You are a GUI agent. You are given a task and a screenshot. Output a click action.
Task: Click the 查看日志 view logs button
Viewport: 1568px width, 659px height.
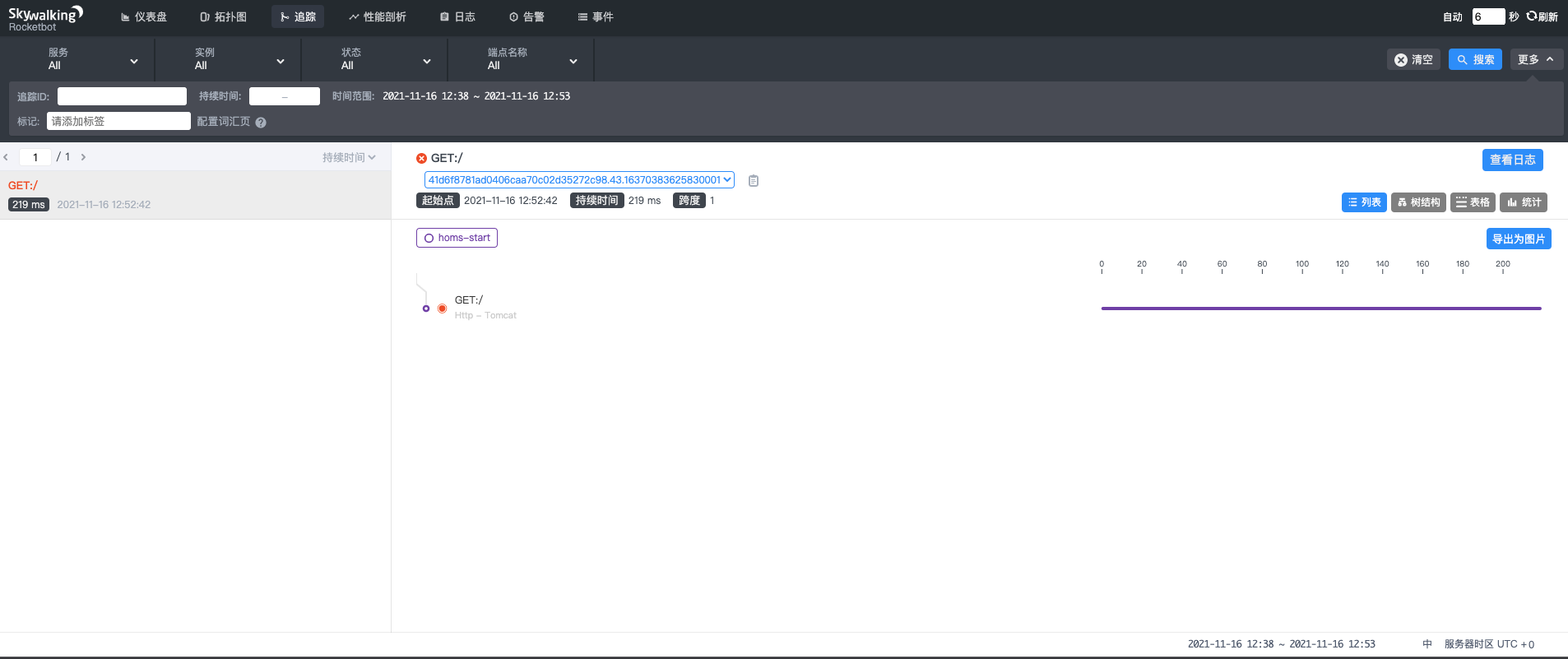tap(1512, 160)
